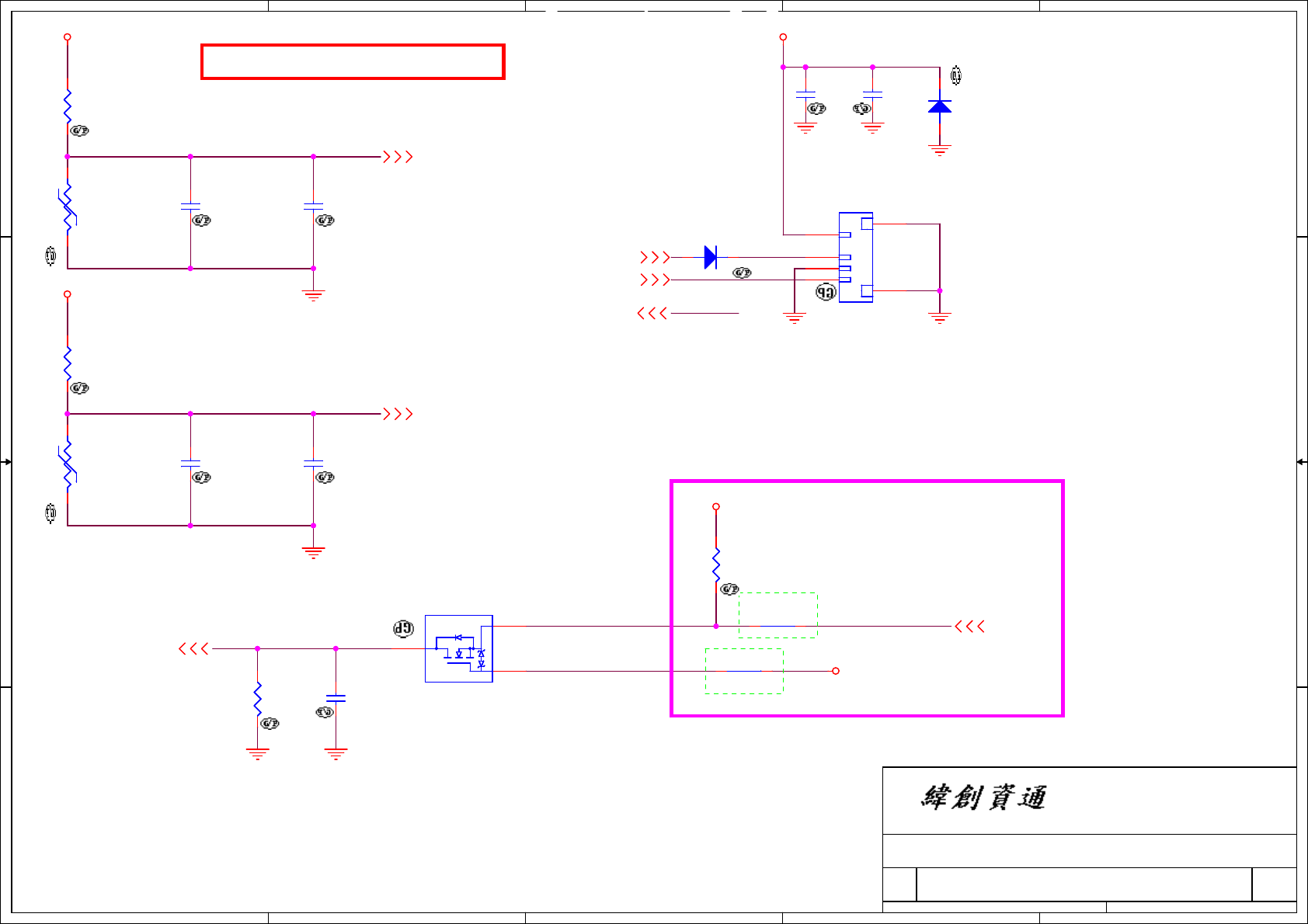Select the thermistor in the second divider circuit
Image resolution: width=1308 pixels, height=924 pixels.
pos(68,465)
